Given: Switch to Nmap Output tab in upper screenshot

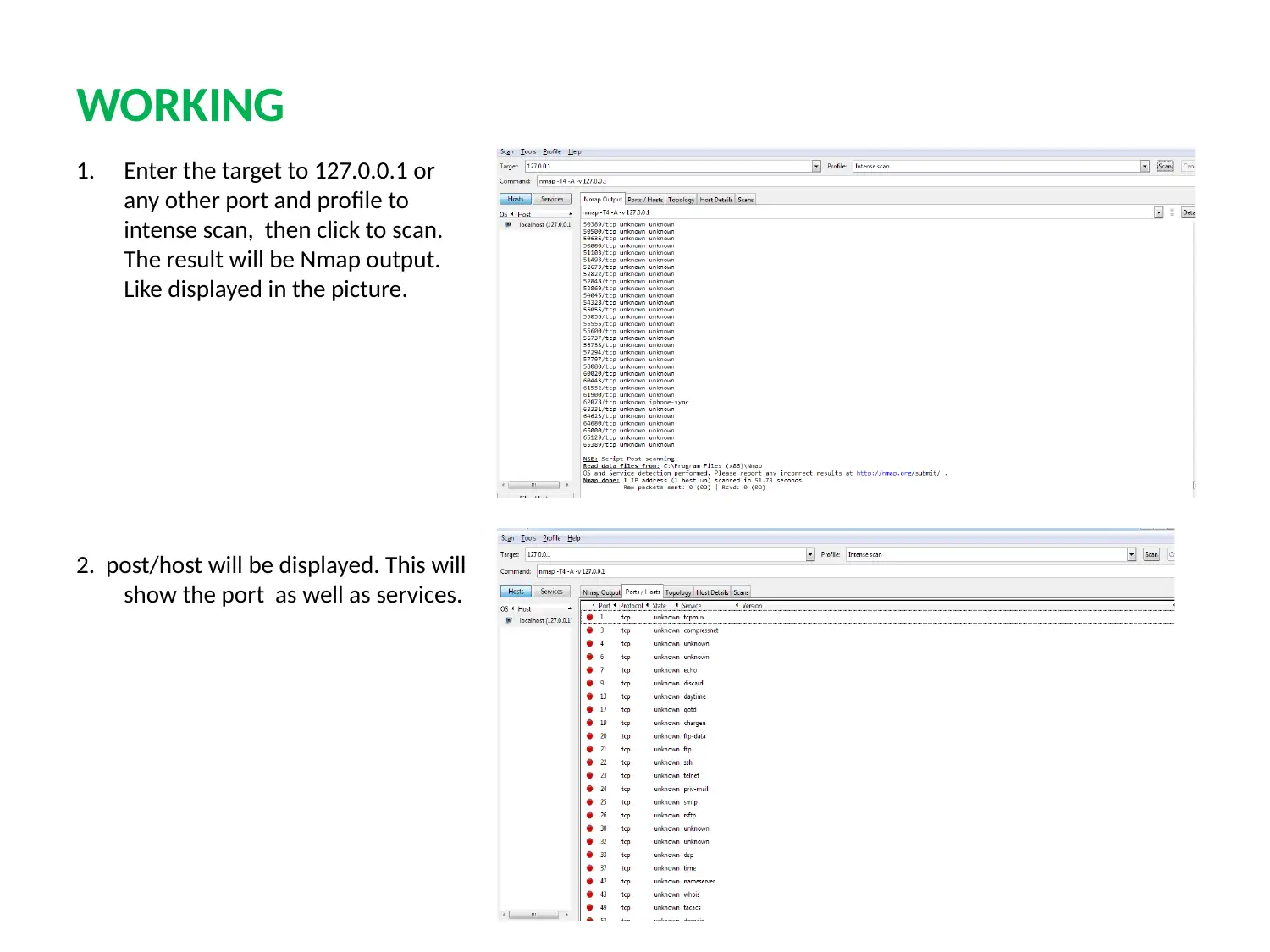Looking at the screenshot, I should click(603, 200).
